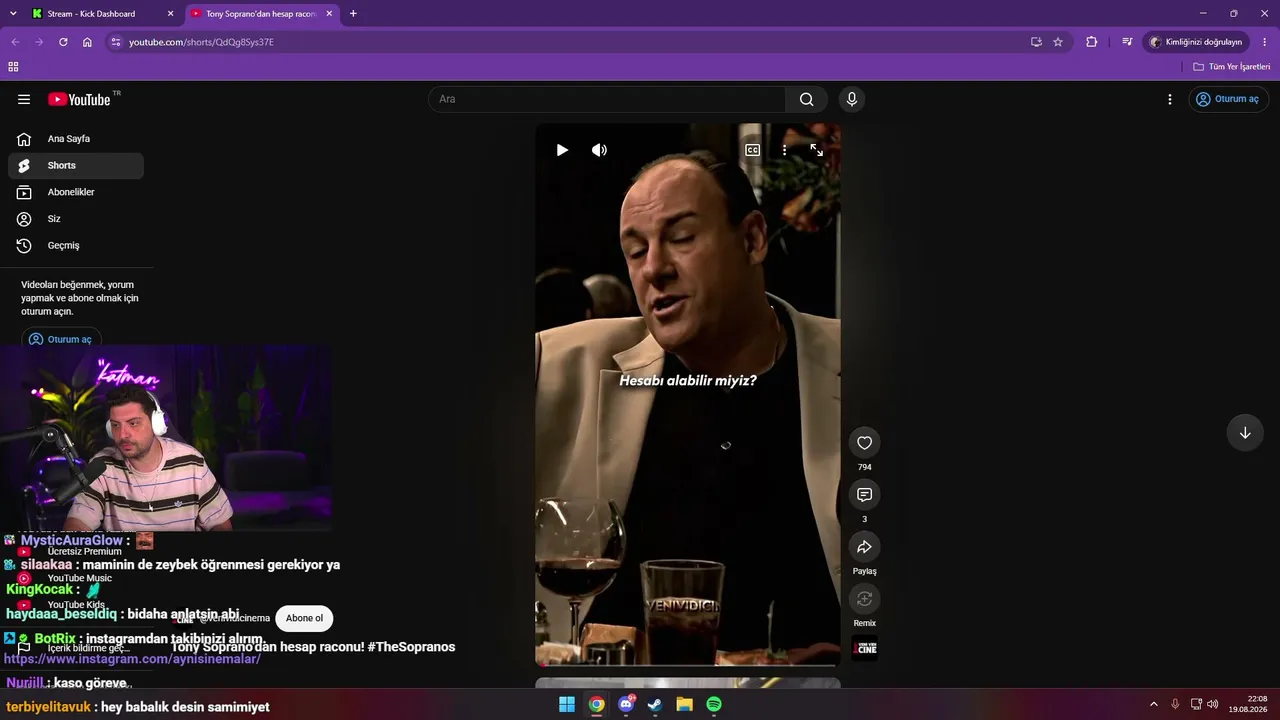1280x720 pixels.
Task: Click the #TheSopranos video title
Action: tap(313, 647)
